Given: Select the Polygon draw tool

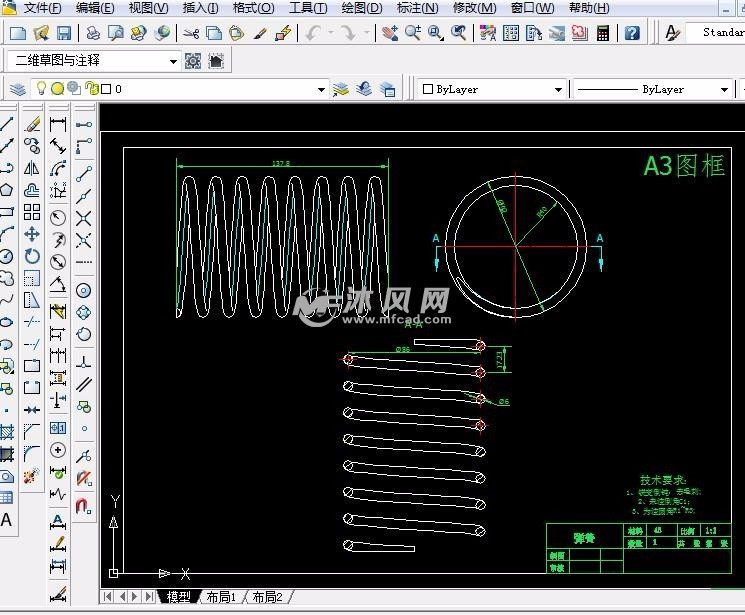Looking at the screenshot, I should tap(6, 190).
